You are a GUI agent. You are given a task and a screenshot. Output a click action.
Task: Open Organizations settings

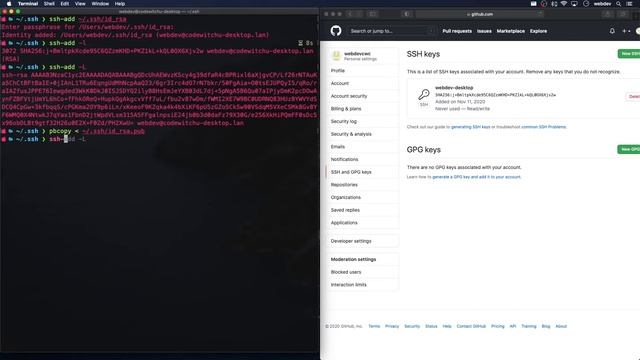click(x=362, y=197)
